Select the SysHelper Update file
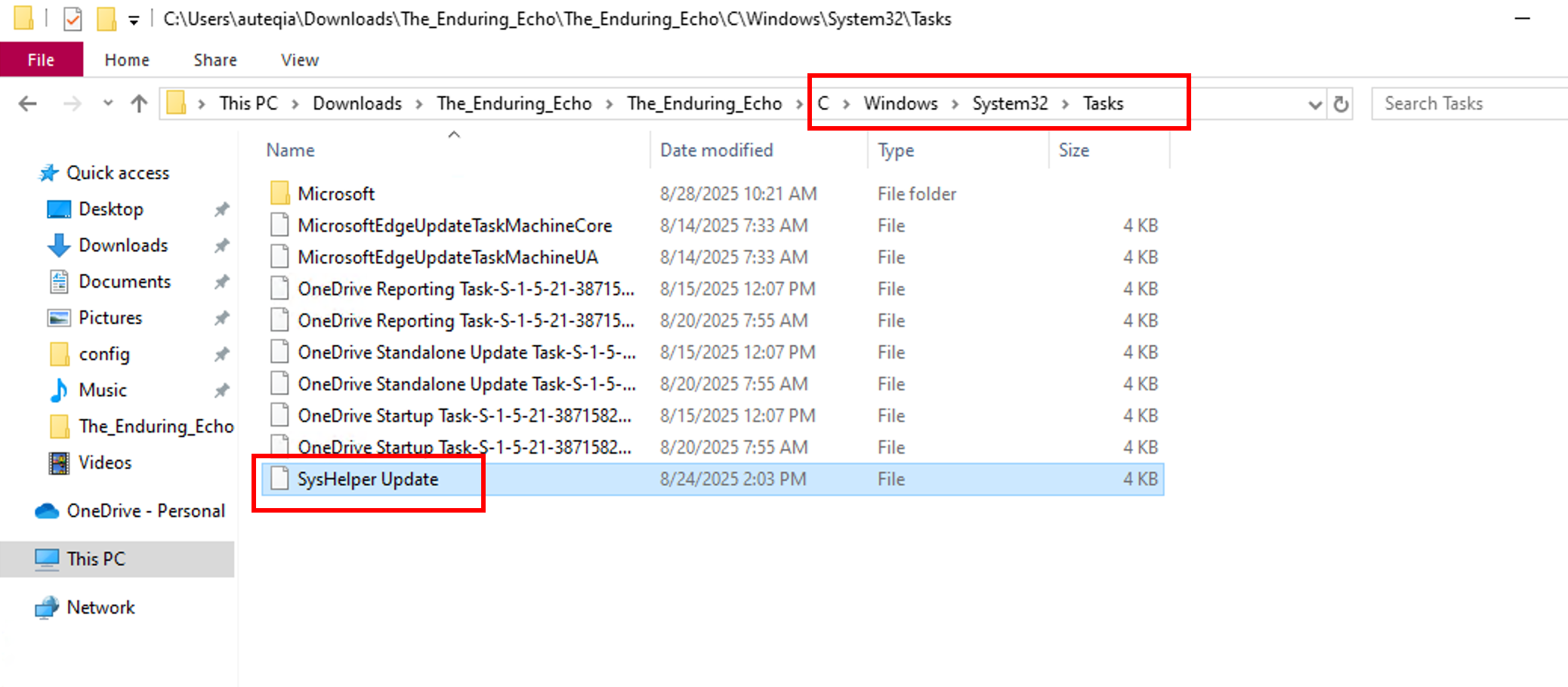This screenshot has width=1568, height=687. point(368,479)
